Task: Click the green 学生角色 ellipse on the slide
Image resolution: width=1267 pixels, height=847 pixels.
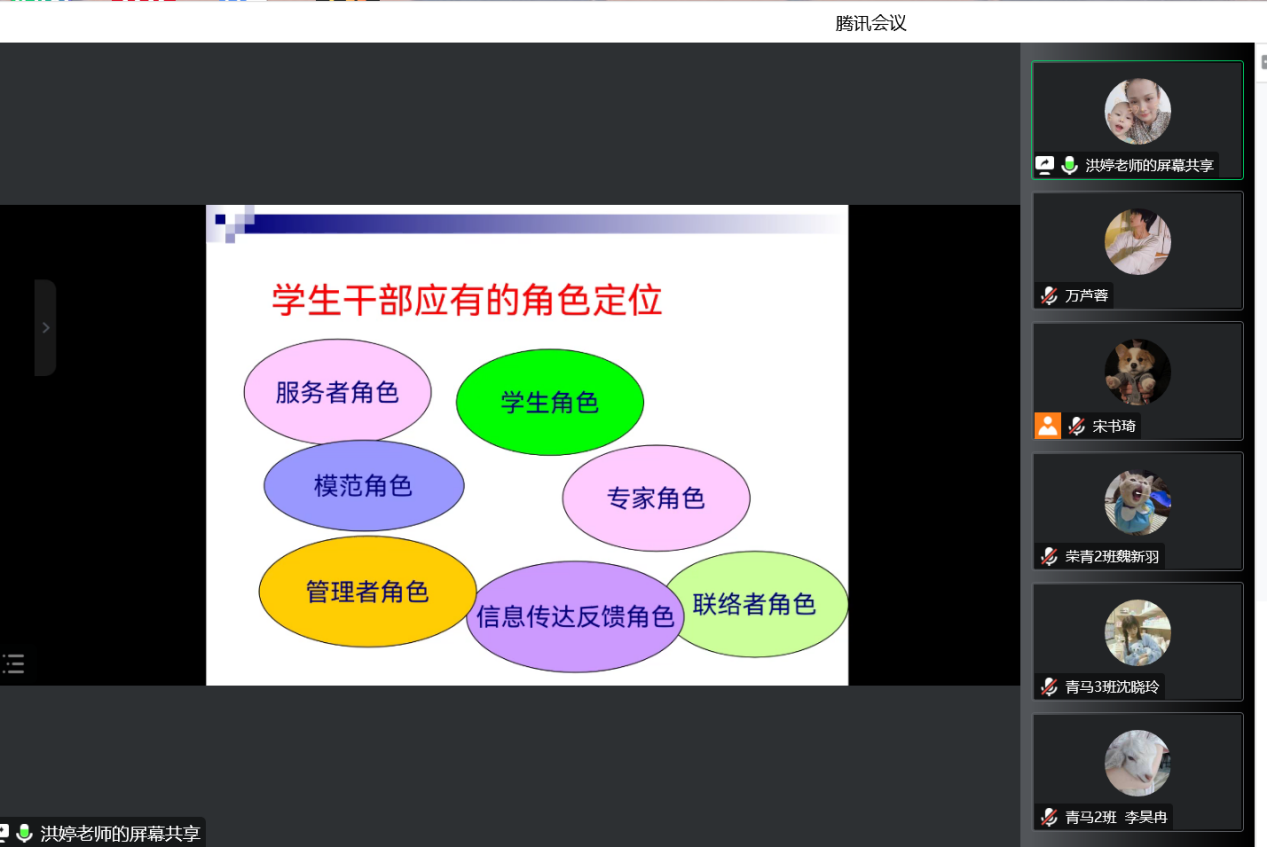Action: [x=549, y=402]
